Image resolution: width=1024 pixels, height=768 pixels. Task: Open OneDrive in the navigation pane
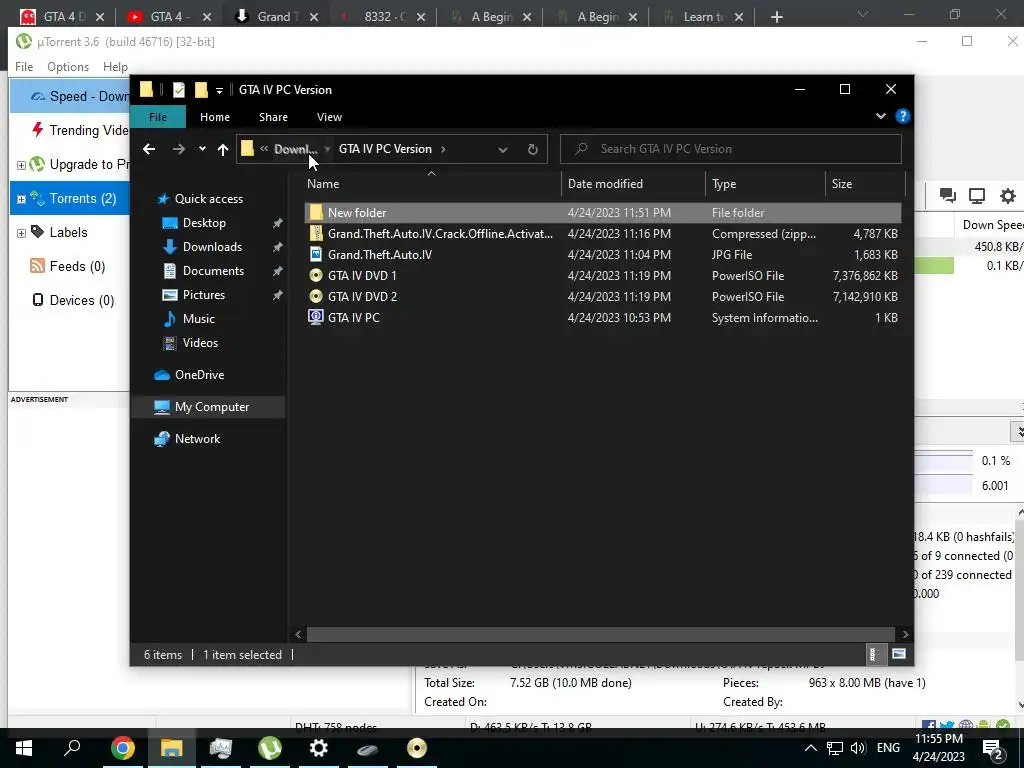click(x=199, y=375)
